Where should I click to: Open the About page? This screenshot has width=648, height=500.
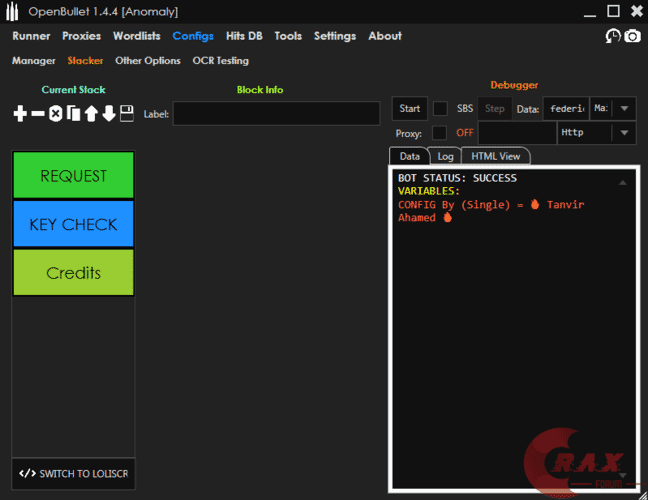click(385, 36)
